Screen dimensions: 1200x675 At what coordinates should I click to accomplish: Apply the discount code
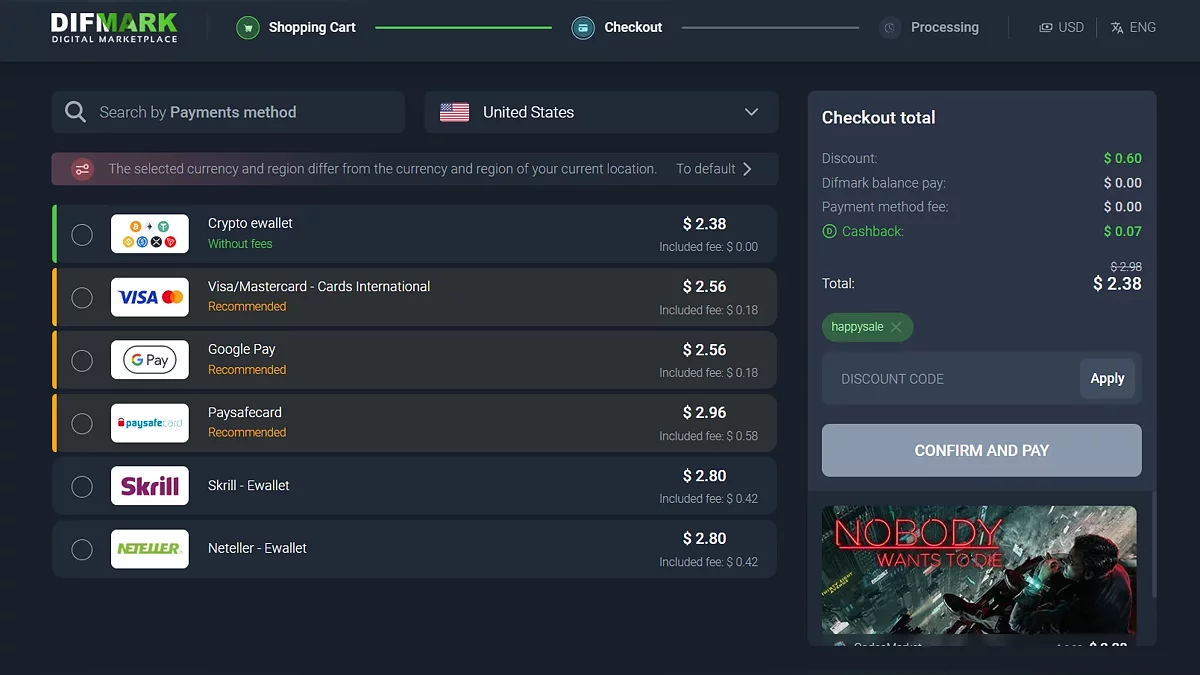point(1107,379)
